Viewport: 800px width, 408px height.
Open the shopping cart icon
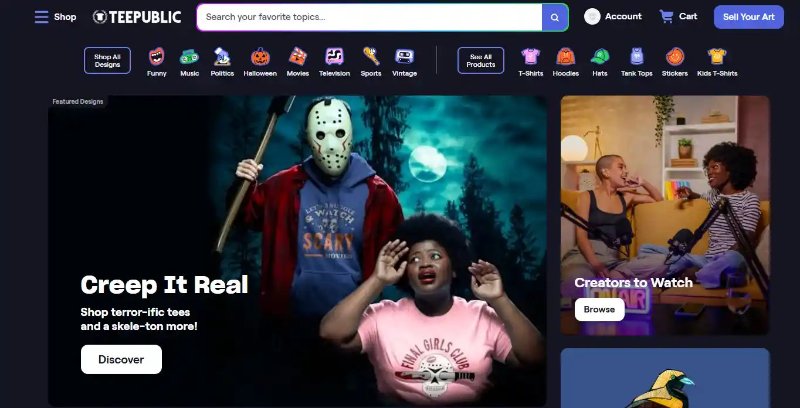[666, 16]
